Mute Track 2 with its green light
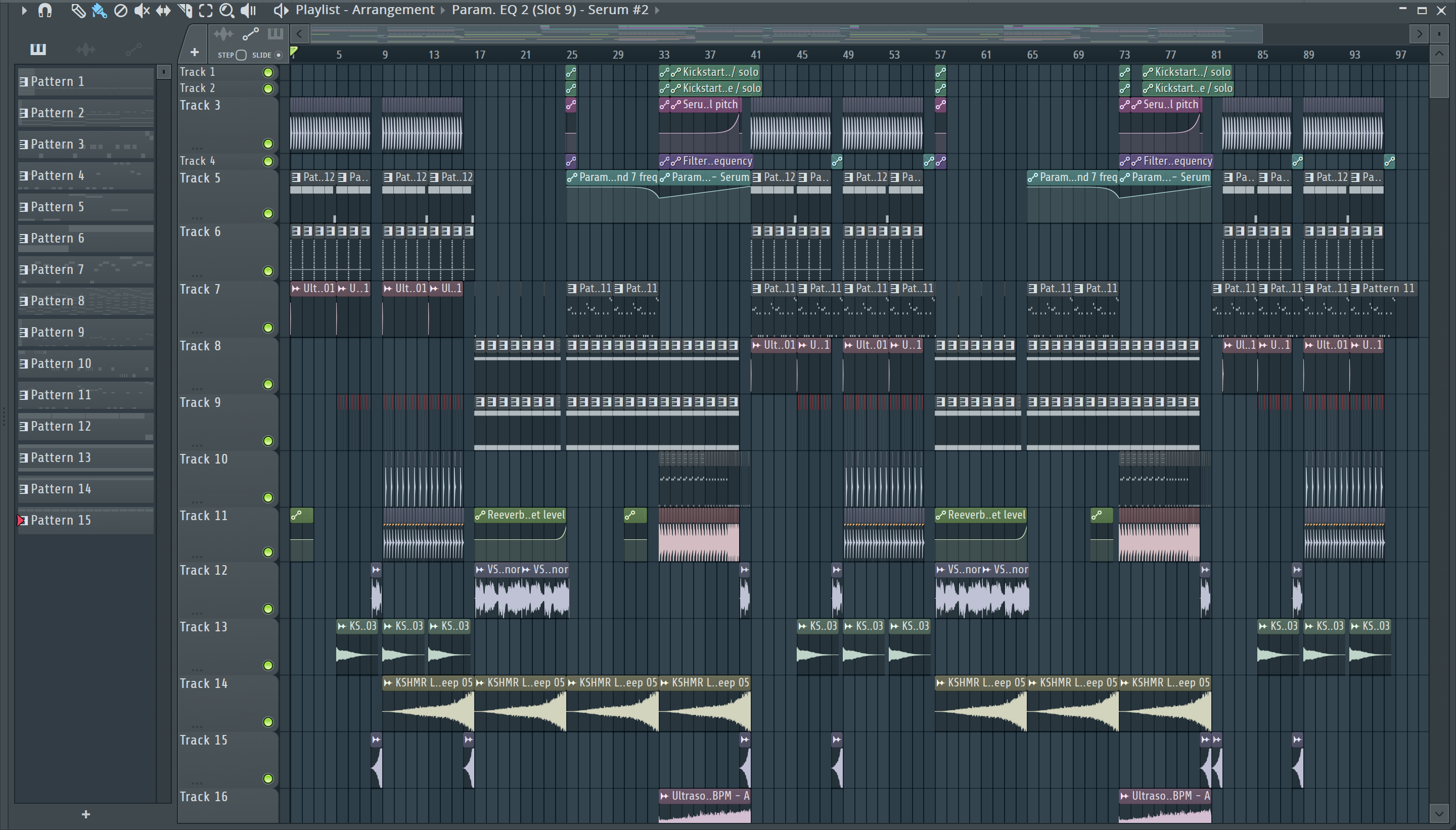This screenshot has width=1456, height=830. pyautogui.click(x=268, y=88)
